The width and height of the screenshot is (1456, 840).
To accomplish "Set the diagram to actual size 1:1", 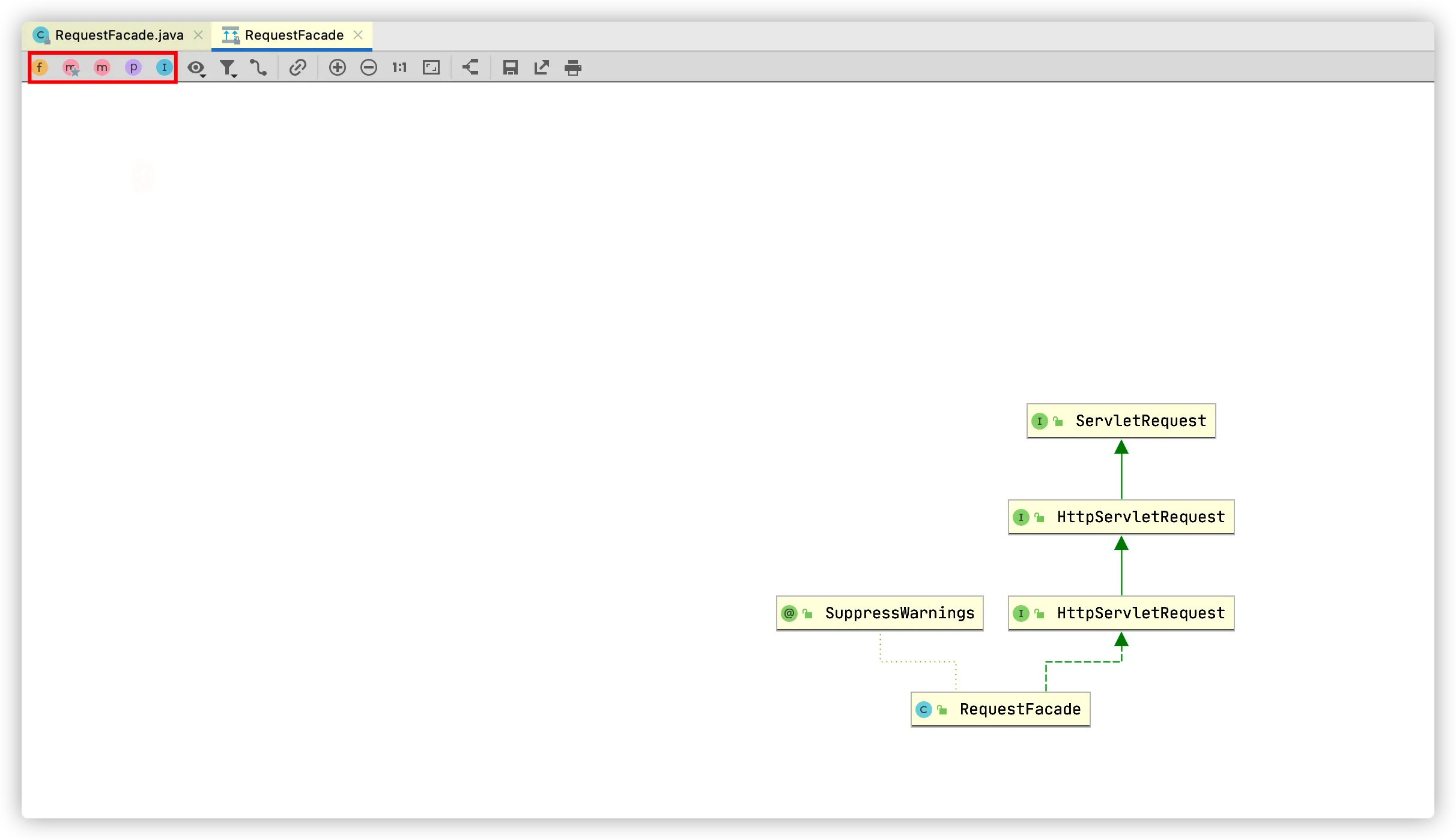I will tap(399, 67).
